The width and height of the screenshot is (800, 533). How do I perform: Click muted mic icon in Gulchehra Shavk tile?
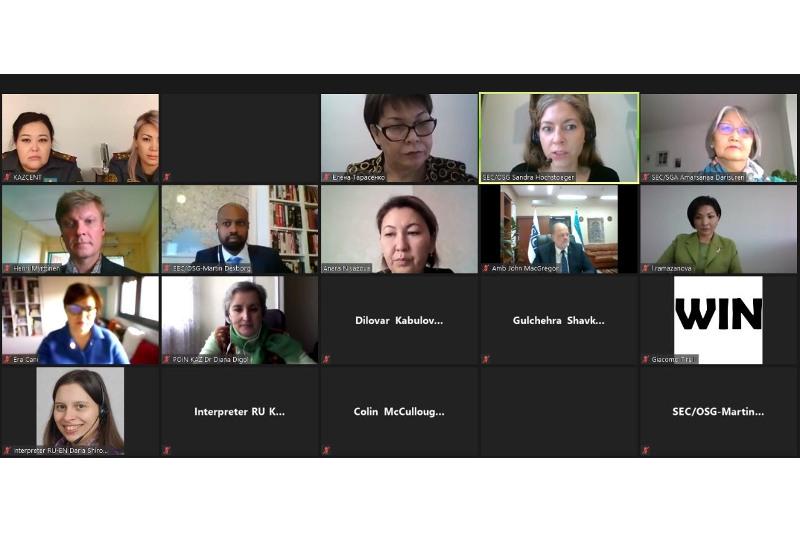pos(486,359)
